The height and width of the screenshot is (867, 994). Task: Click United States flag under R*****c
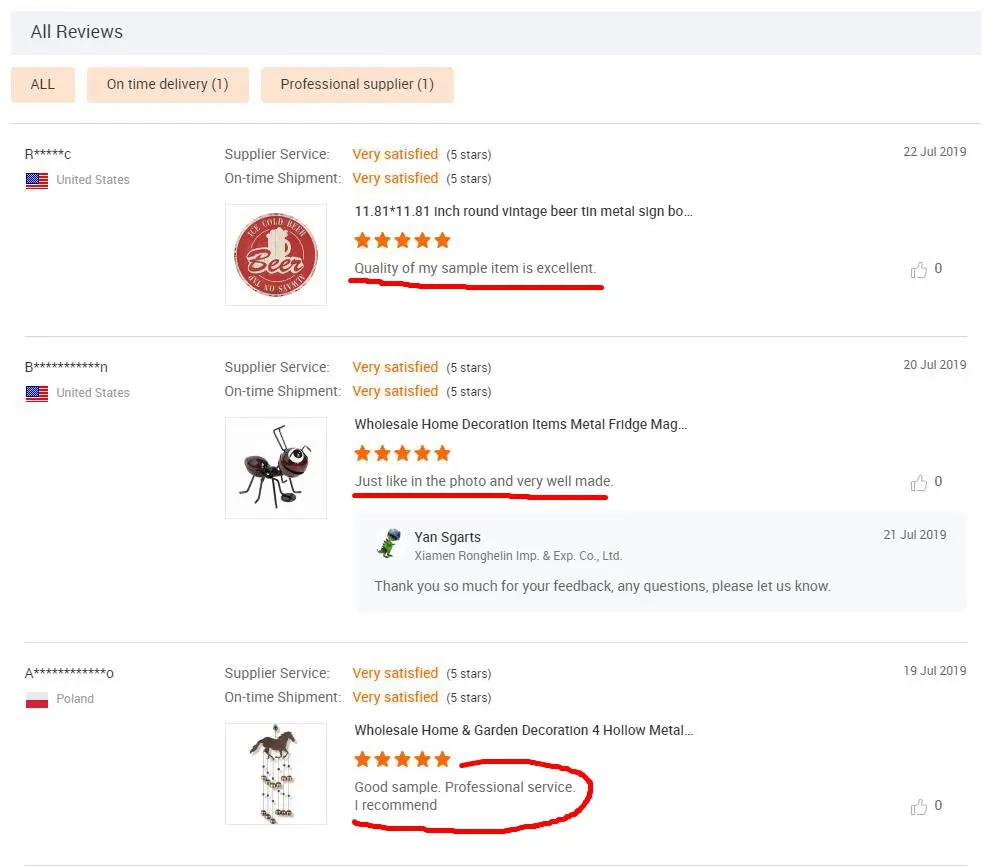pos(37,181)
